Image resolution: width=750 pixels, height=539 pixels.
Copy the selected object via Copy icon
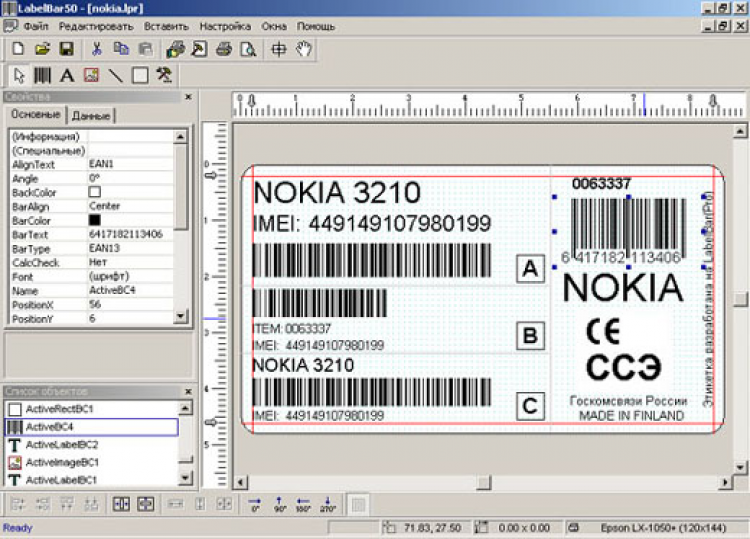coord(121,49)
